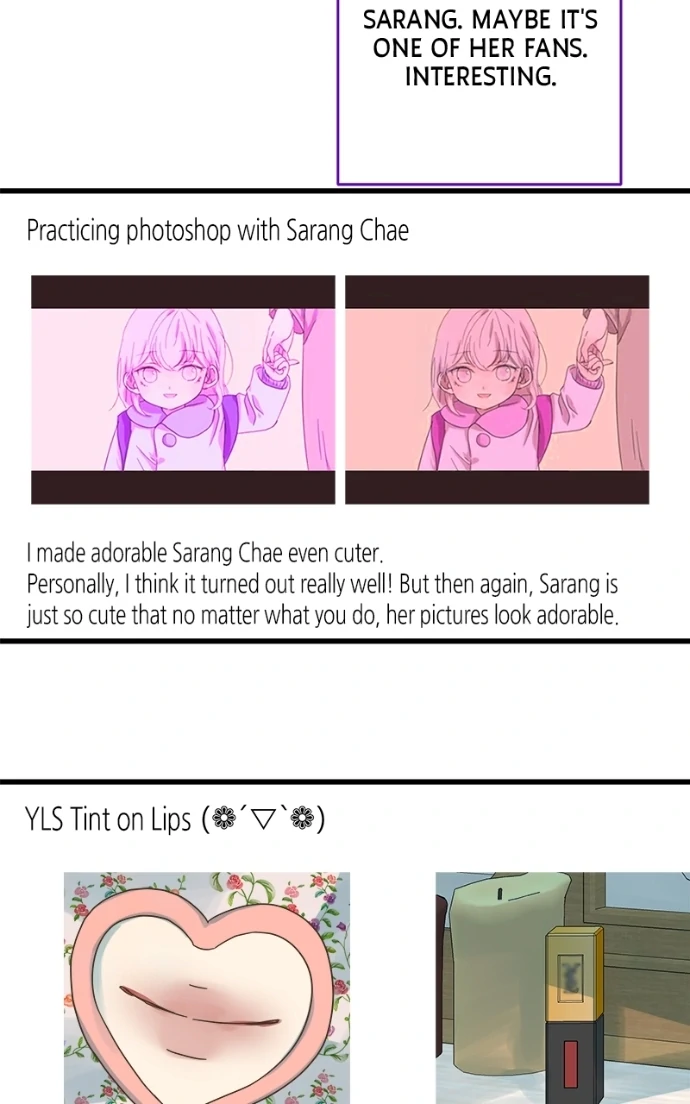Open the left pink-tinted Sarang photo
Viewport: 690px width, 1104px height.
(183, 389)
